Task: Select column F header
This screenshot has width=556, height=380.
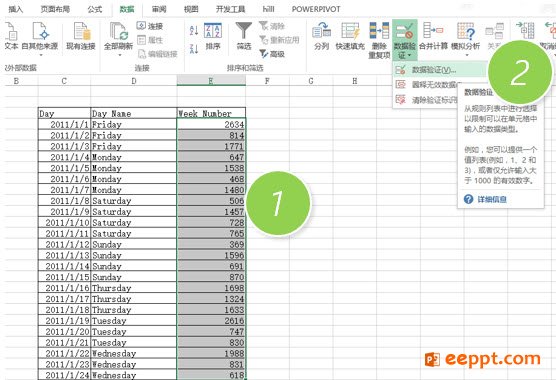Action: pyautogui.click(x=267, y=81)
